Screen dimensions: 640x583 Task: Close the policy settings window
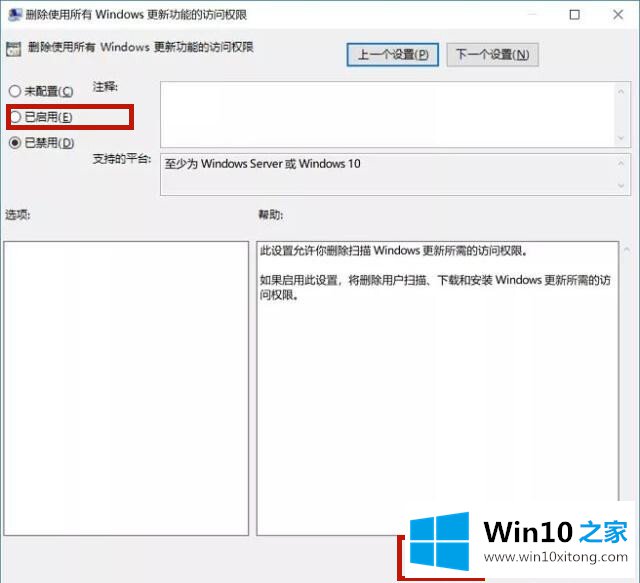pos(618,15)
